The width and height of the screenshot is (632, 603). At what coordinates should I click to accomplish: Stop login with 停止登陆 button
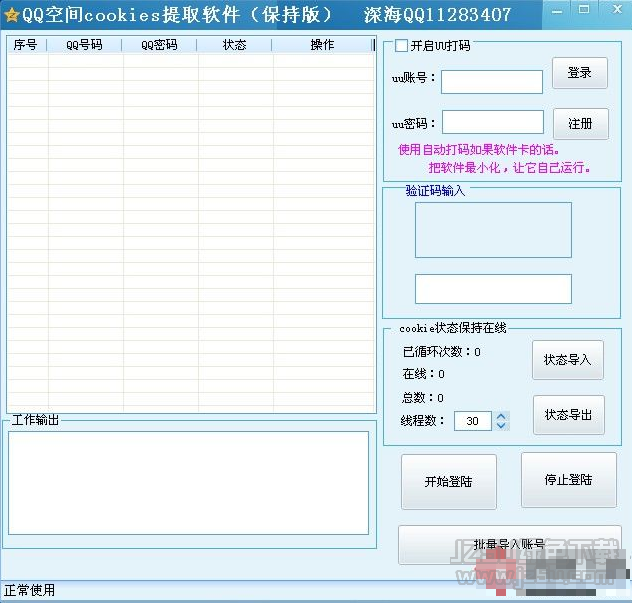click(x=568, y=480)
